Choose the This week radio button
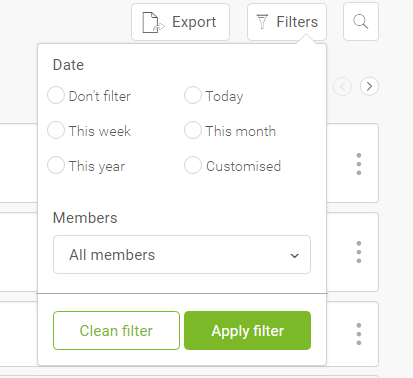The image size is (413, 378). [x=56, y=130]
